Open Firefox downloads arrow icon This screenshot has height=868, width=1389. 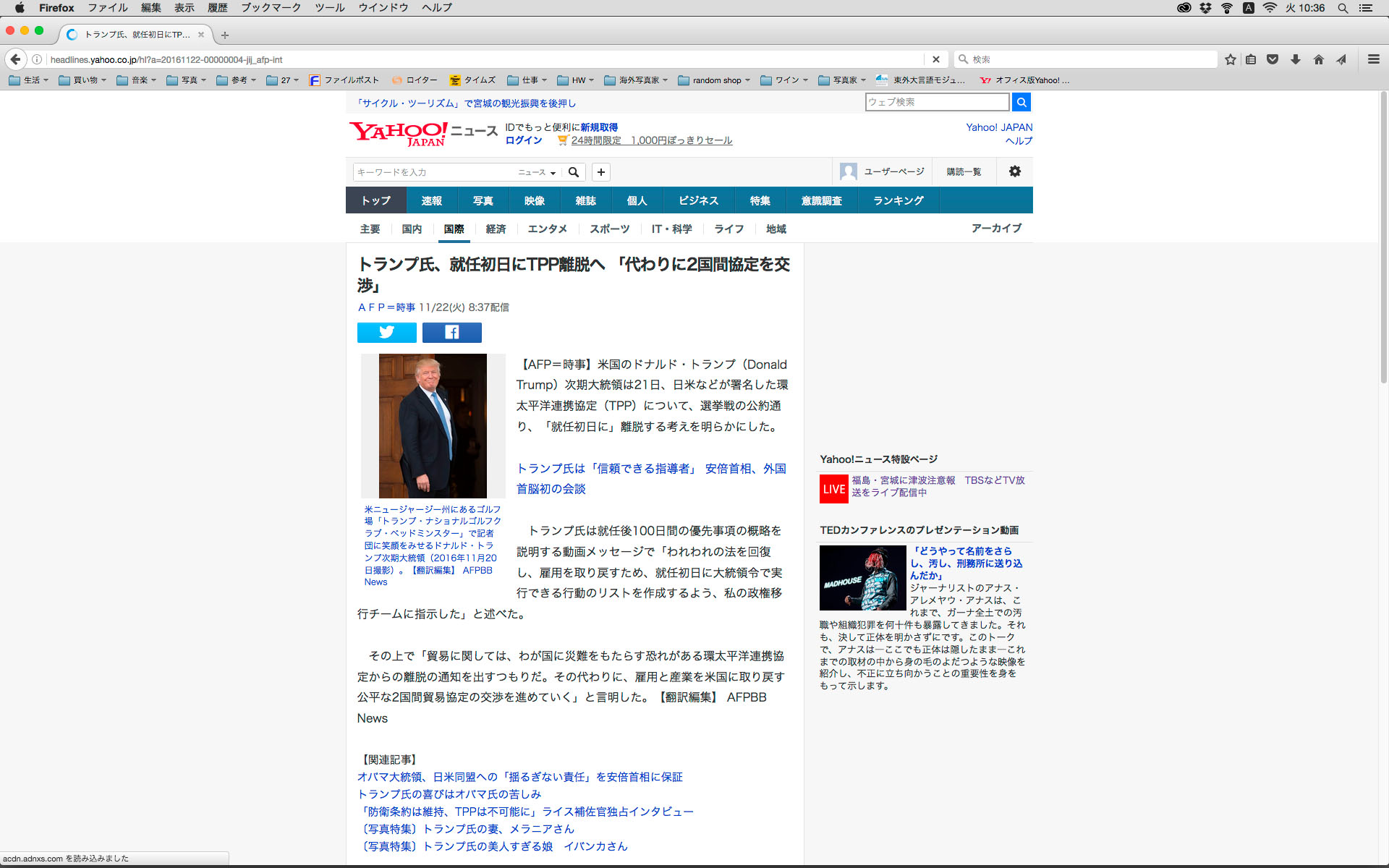[x=1295, y=59]
